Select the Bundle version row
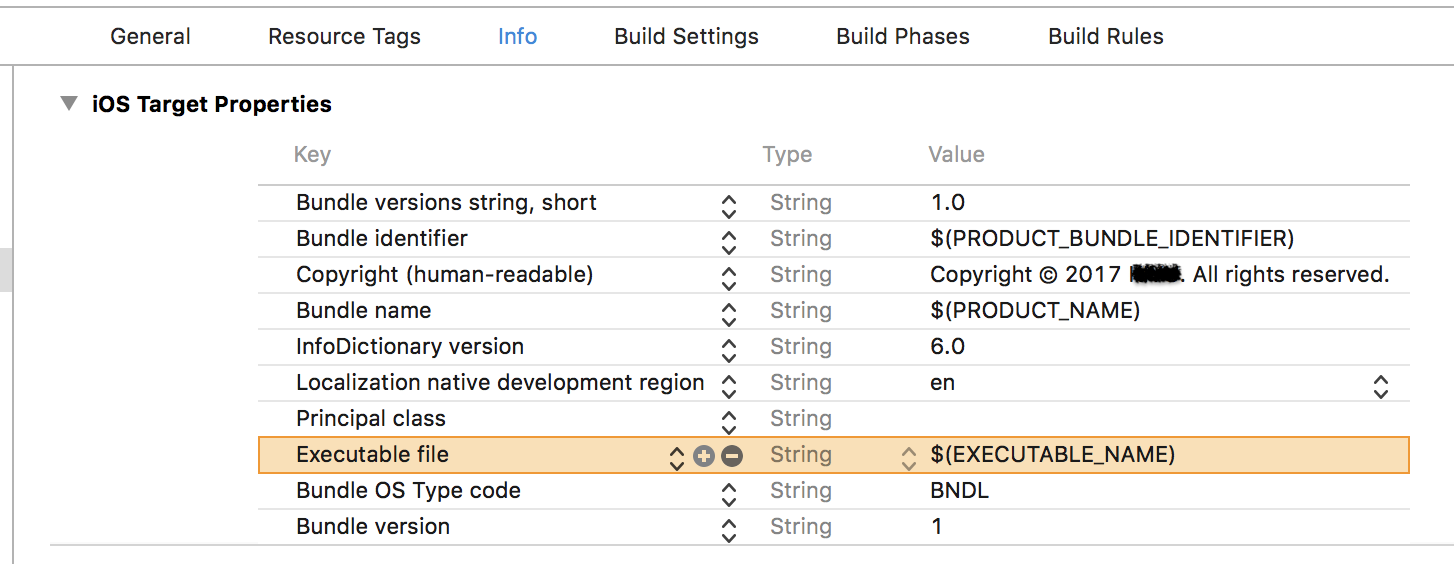 pyautogui.click(x=373, y=527)
